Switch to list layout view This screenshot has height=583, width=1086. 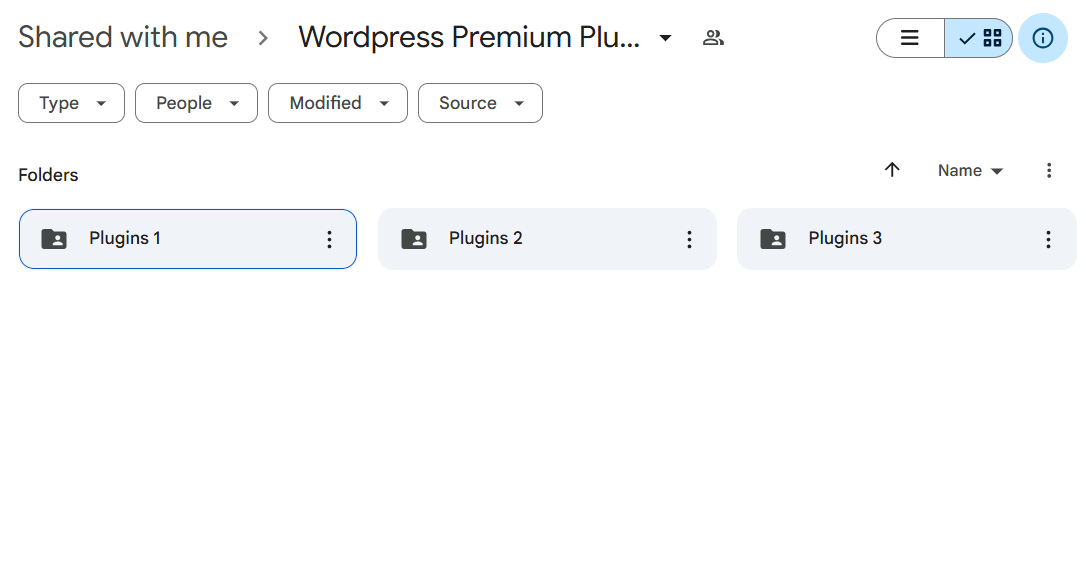(909, 38)
